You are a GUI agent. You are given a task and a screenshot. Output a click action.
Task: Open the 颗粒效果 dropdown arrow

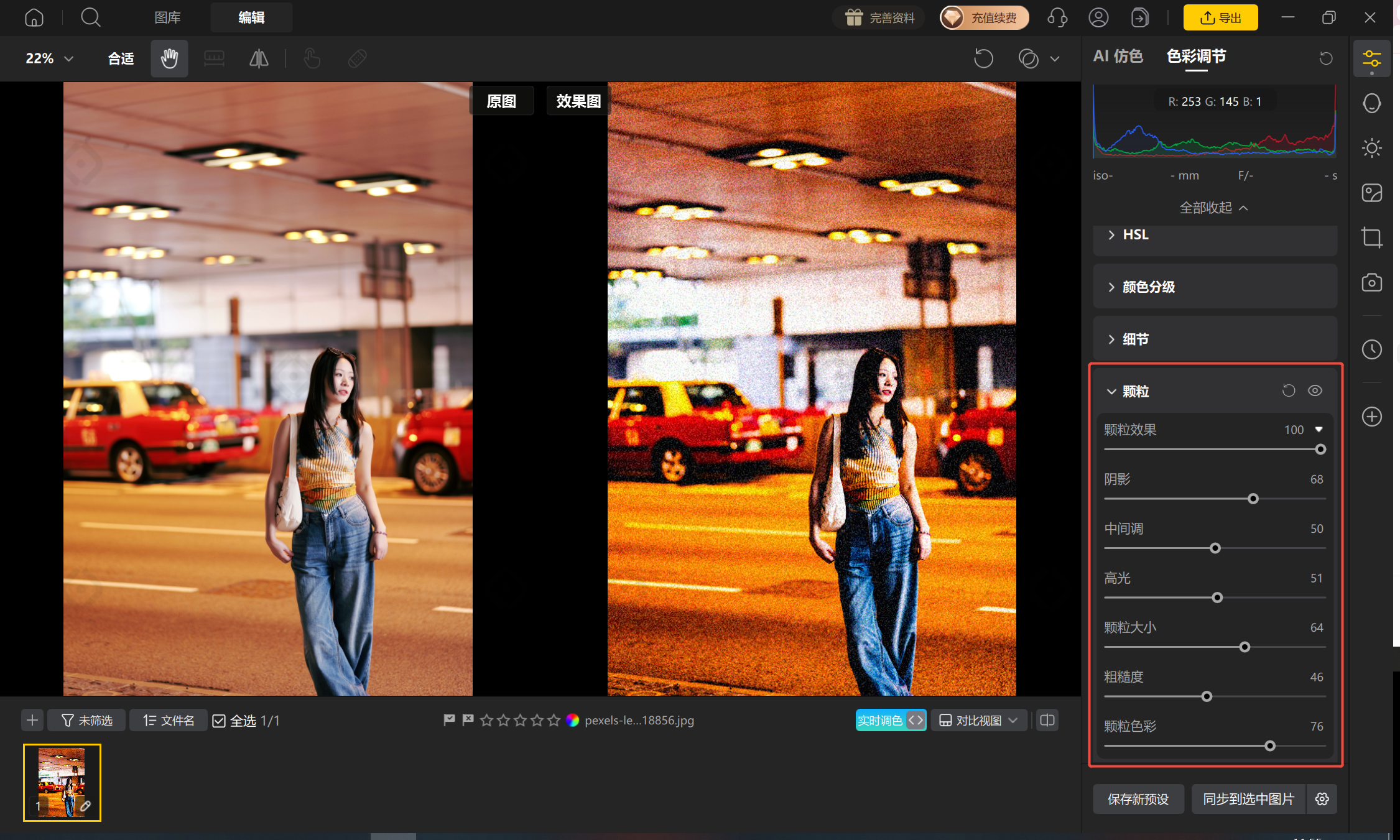tap(1319, 430)
